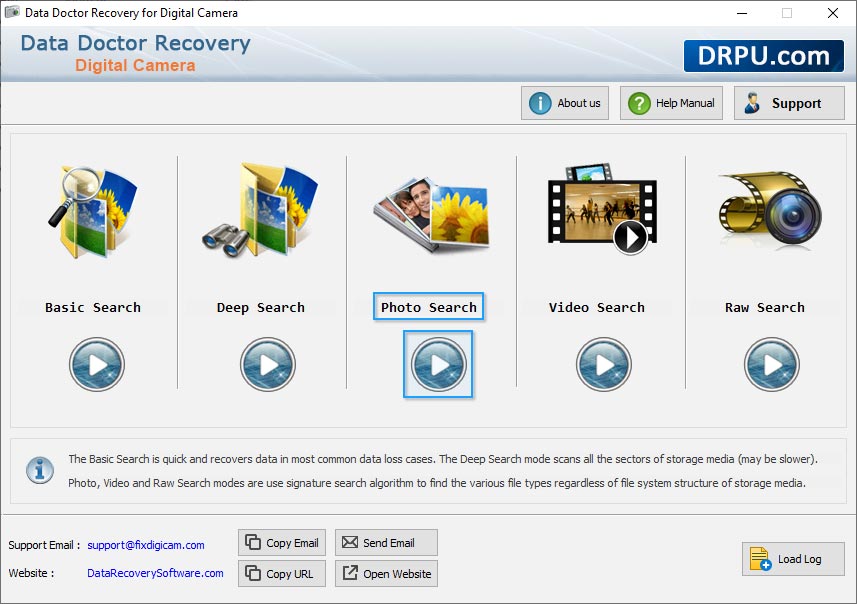Screen dimensions: 857x604
Task: Click the Basic Search magnifier folder icon
Action: [x=92, y=212]
